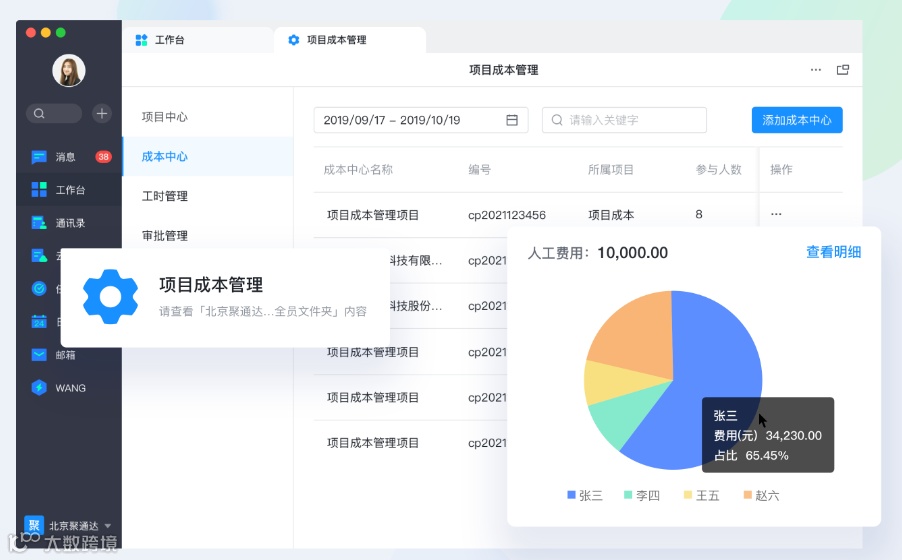Viewport: 902px width, 560px height.
Task: Click the 添加成本中心 button
Action: [x=797, y=120]
